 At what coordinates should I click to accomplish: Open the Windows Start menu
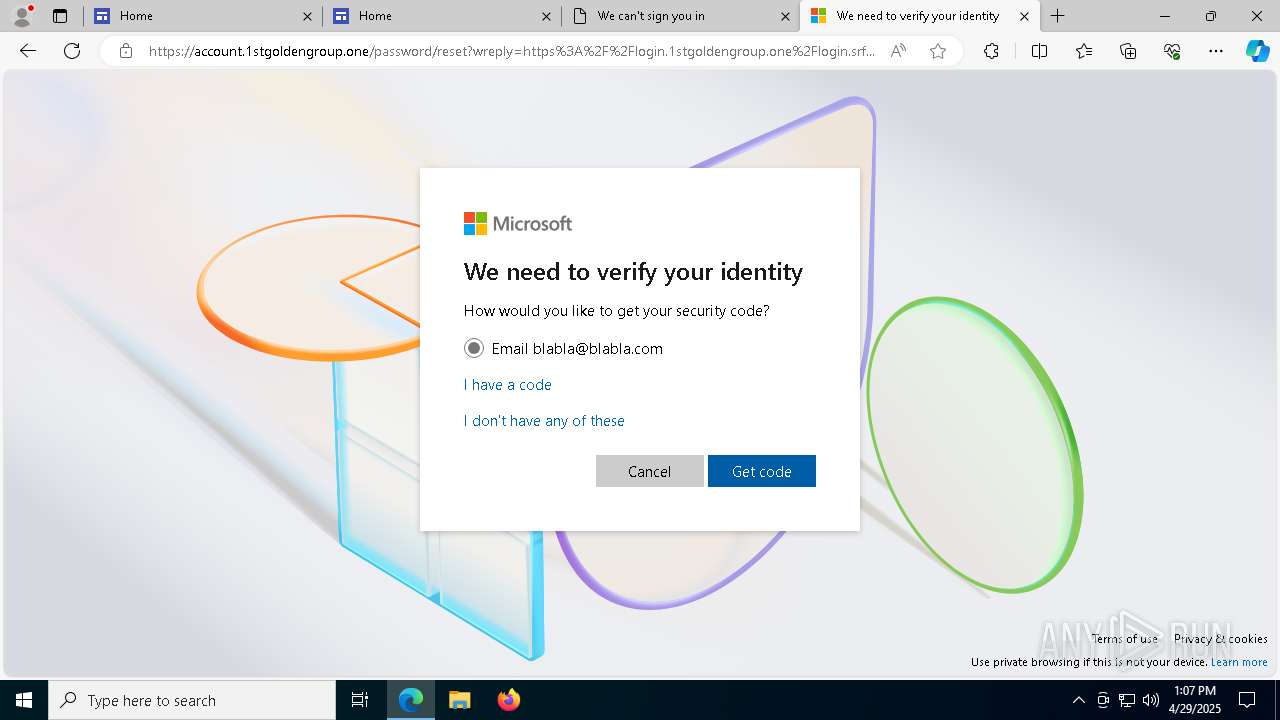pyautogui.click(x=24, y=700)
